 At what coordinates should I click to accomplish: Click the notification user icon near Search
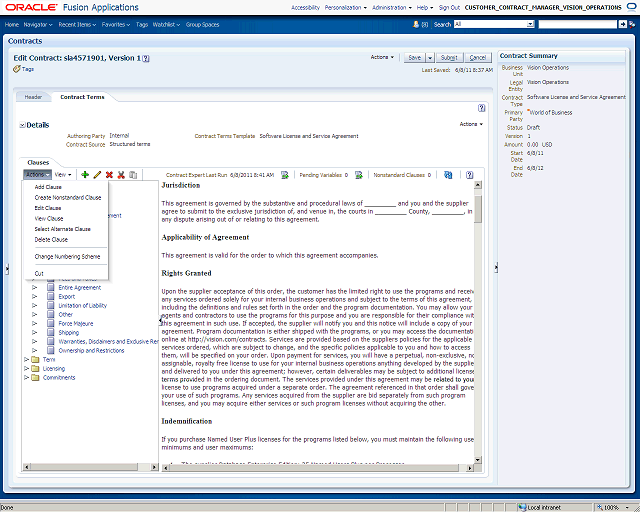coord(416,24)
